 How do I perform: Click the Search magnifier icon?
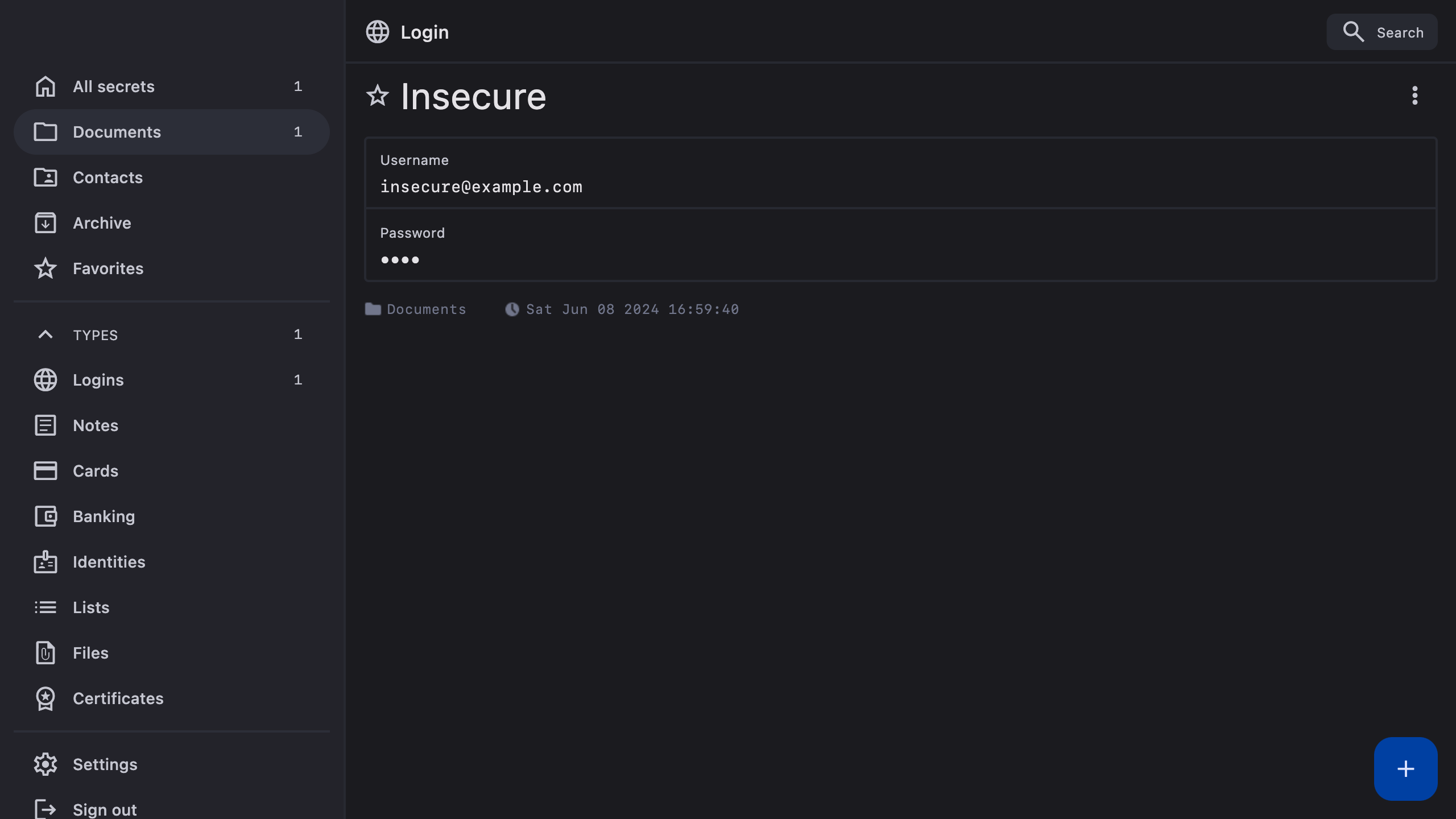click(x=1353, y=32)
